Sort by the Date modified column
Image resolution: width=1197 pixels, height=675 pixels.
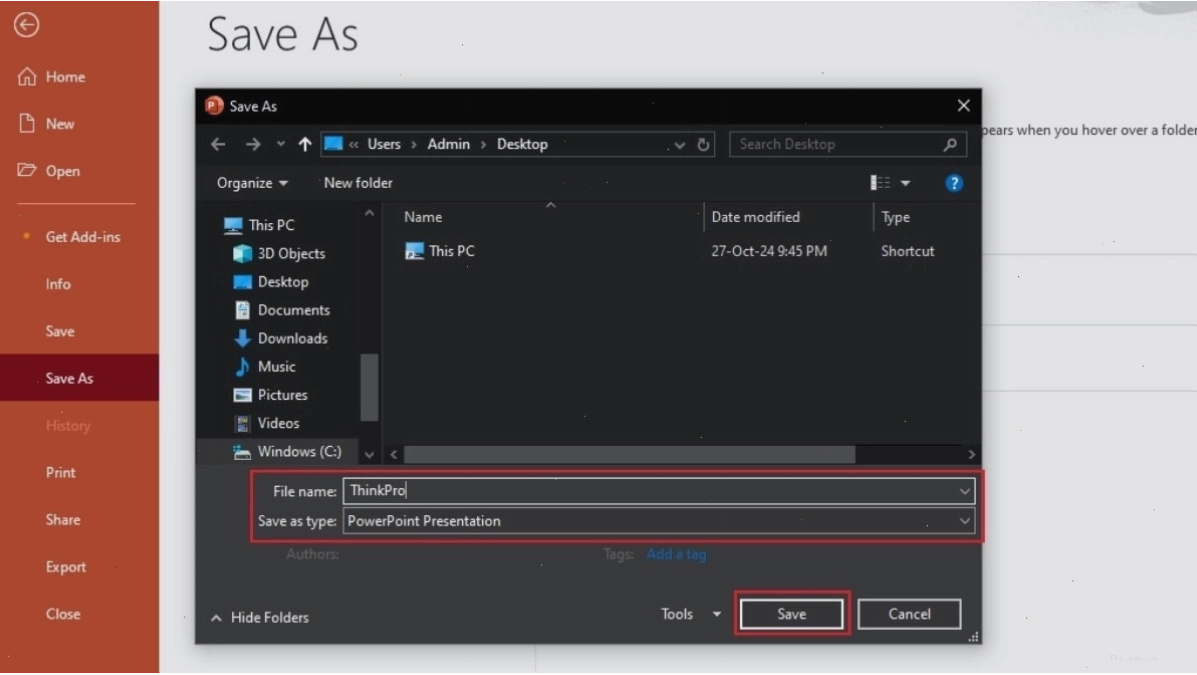(x=756, y=218)
